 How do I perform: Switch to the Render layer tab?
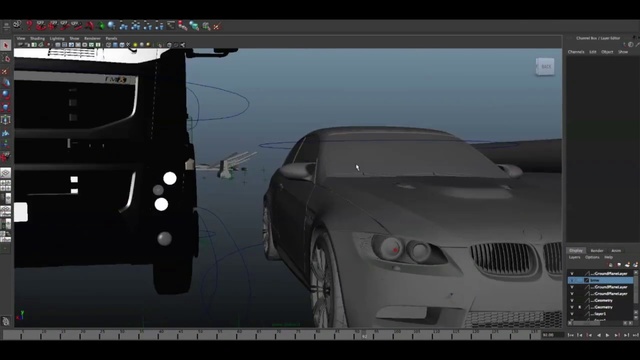click(597, 250)
